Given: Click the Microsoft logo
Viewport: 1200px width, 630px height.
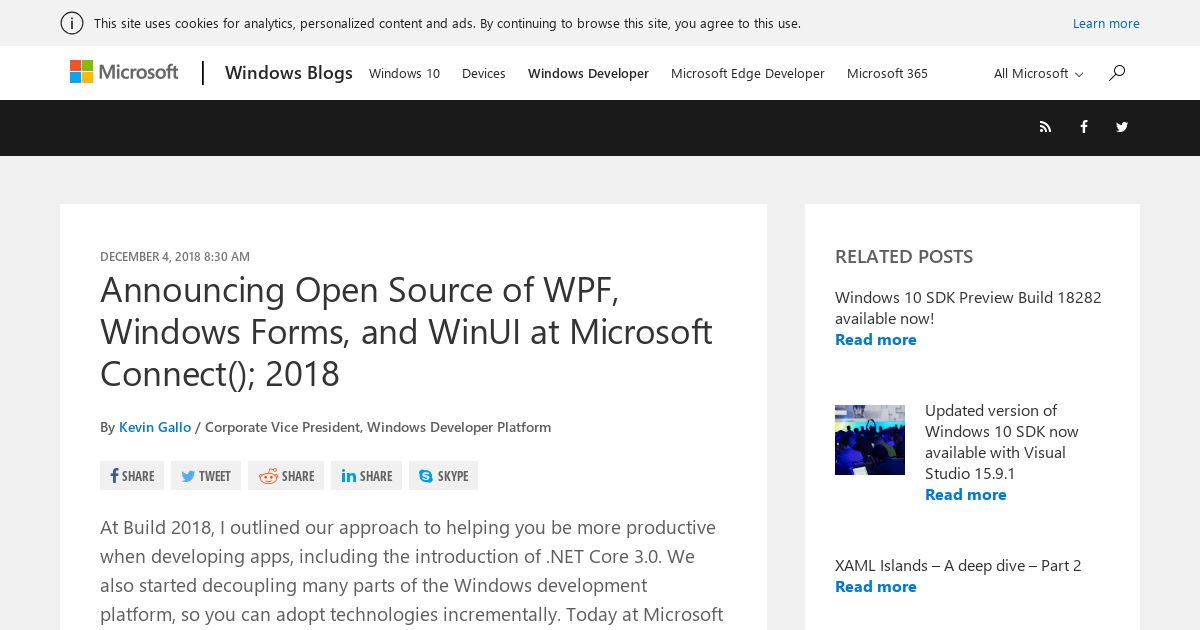Looking at the screenshot, I should pos(124,72).
